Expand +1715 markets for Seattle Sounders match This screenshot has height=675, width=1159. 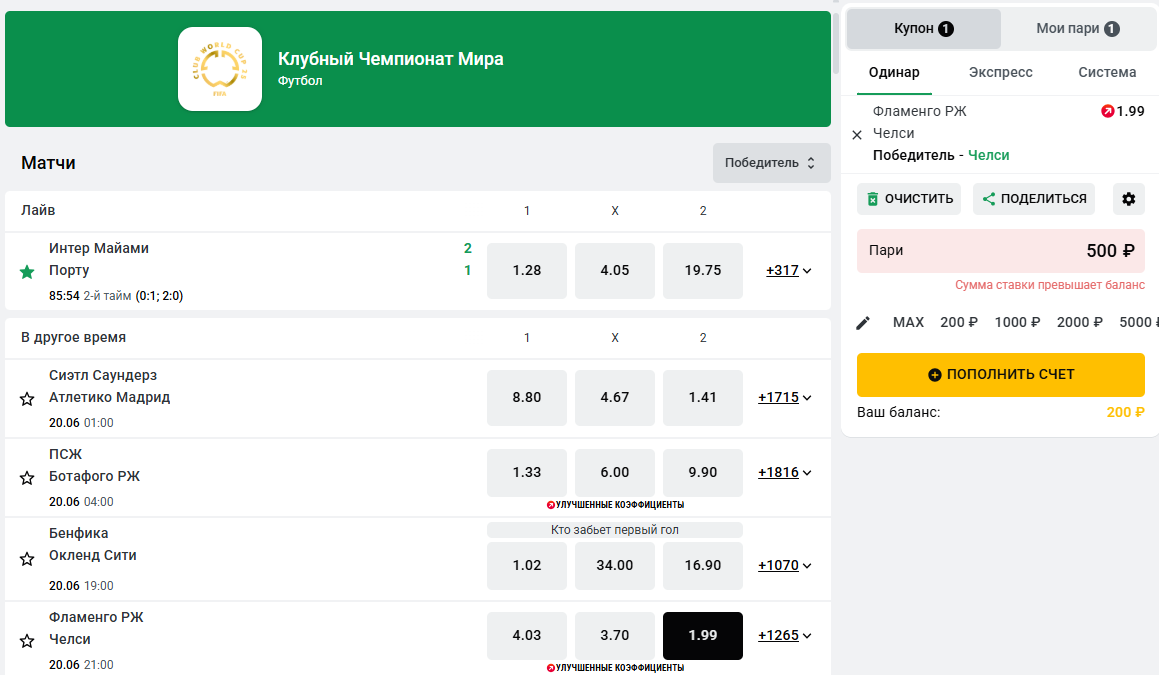[x=784, y=398]
